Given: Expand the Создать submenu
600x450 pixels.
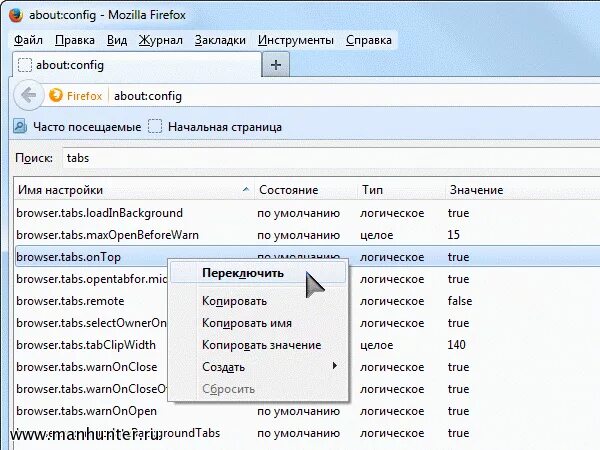Looking at the screenshot, I should tap(258, 367).
